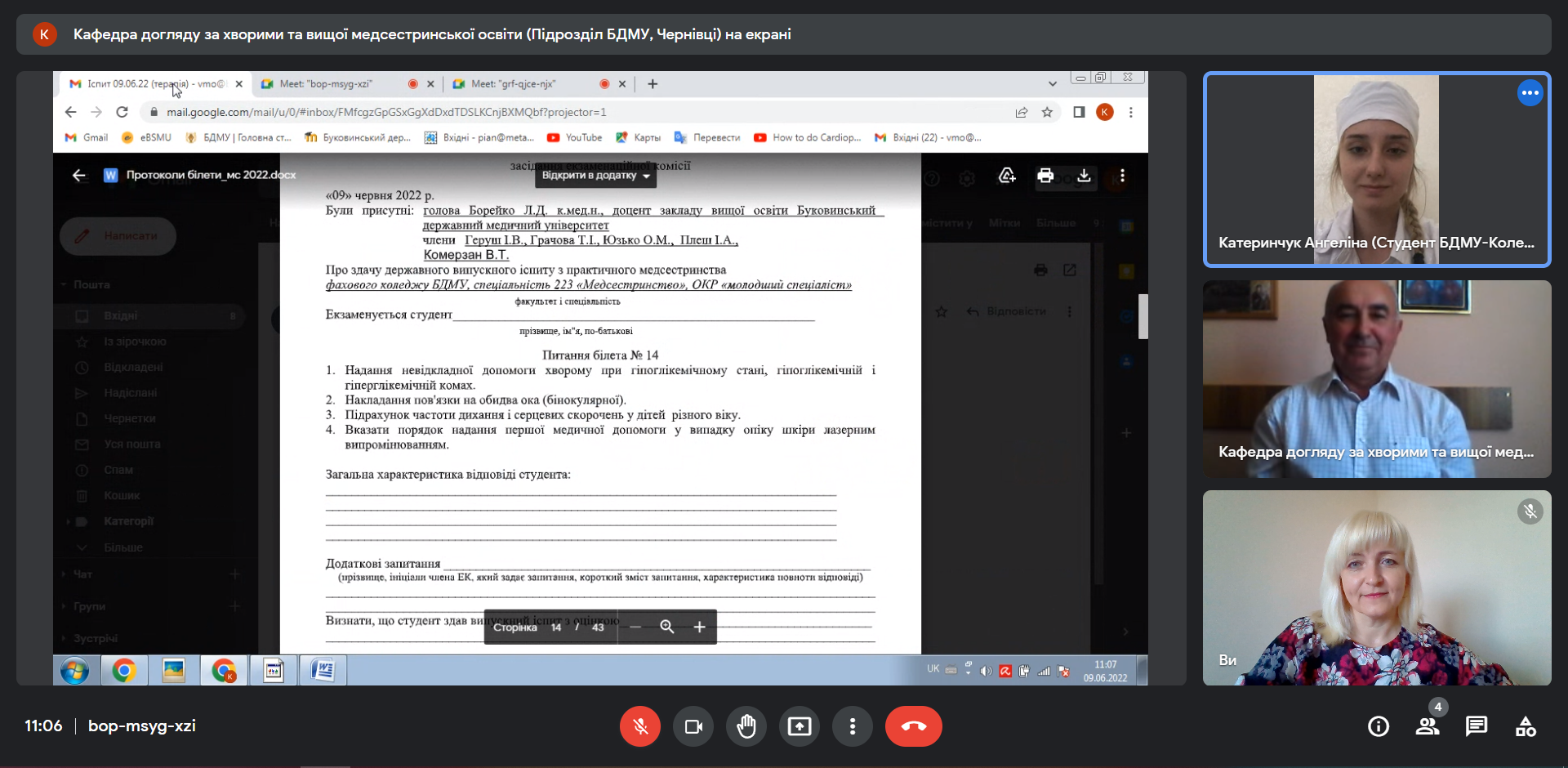
Task: Open options on Катеринчук Ангеліна's tile
Action: 1530,93
